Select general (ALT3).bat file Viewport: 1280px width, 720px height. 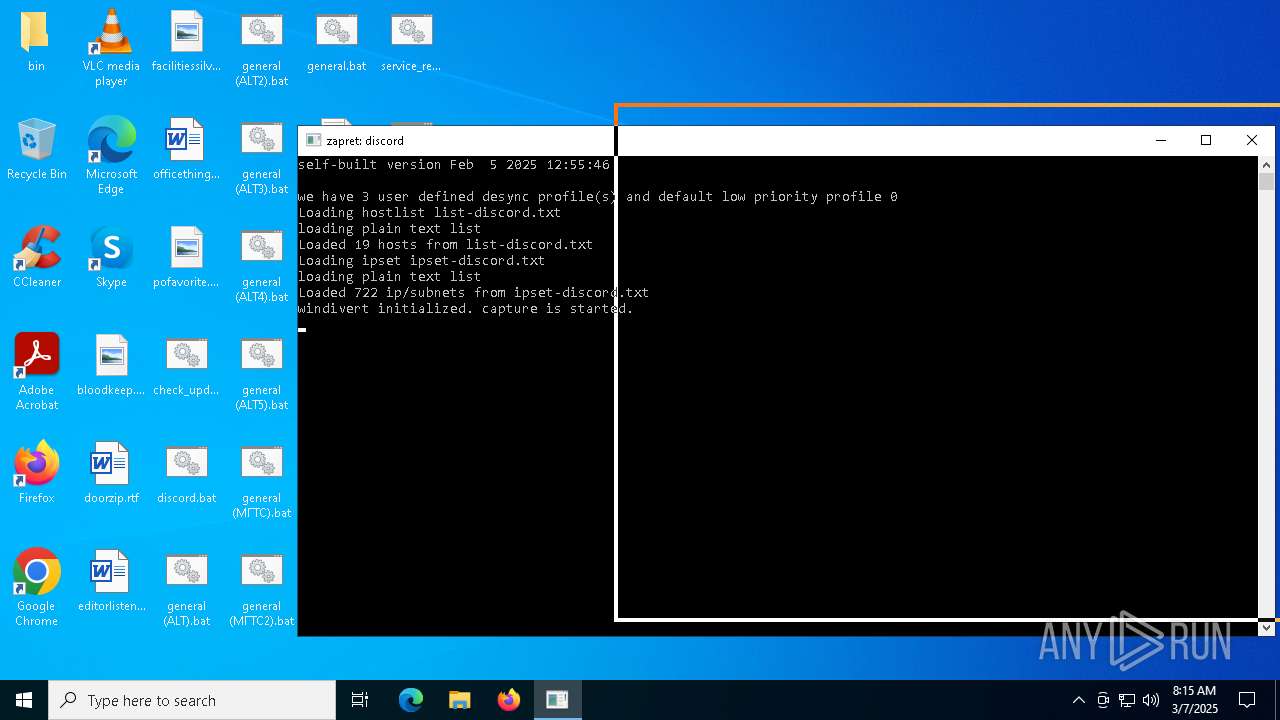tap(261, 155)
